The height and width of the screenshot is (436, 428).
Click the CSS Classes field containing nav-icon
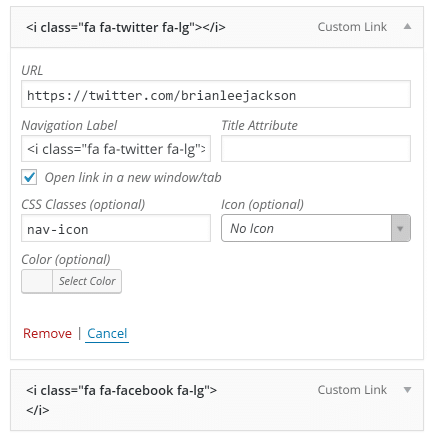(x=116, y=228)
